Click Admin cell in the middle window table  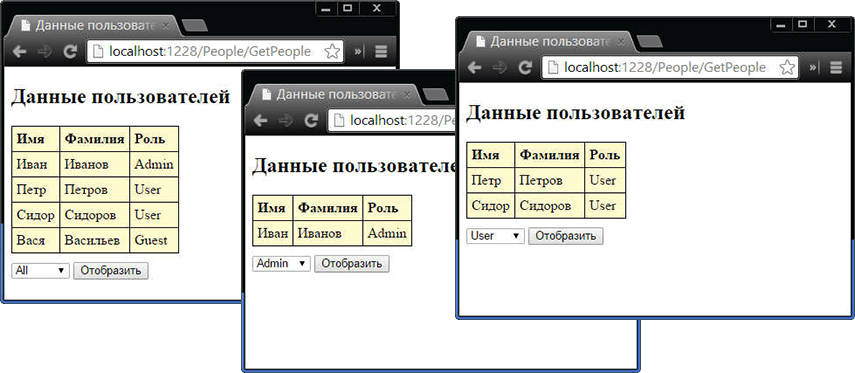point(387,233)
